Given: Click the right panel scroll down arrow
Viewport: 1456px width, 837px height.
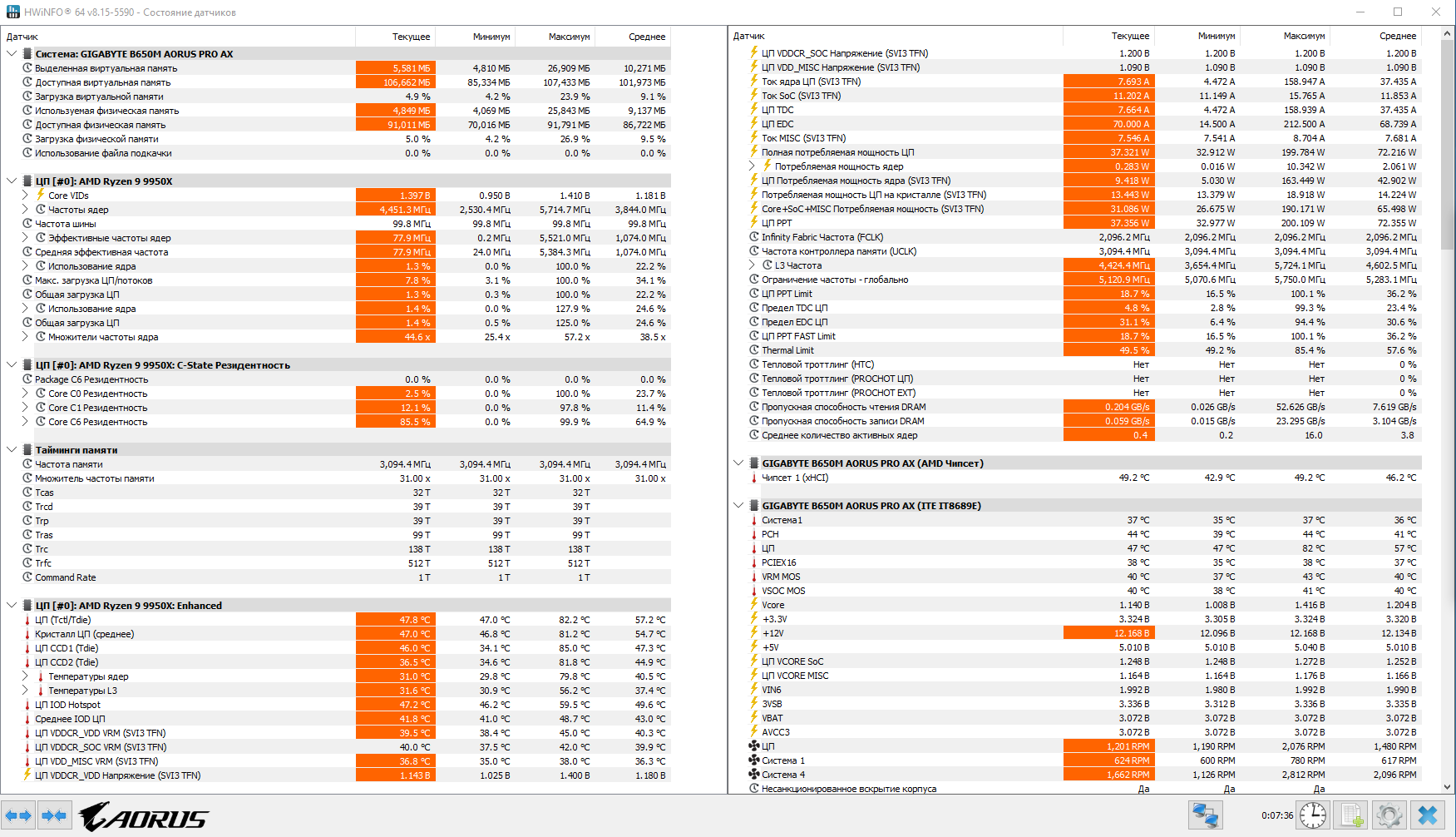Looking at the screenshot, I should pos(1448,786).
